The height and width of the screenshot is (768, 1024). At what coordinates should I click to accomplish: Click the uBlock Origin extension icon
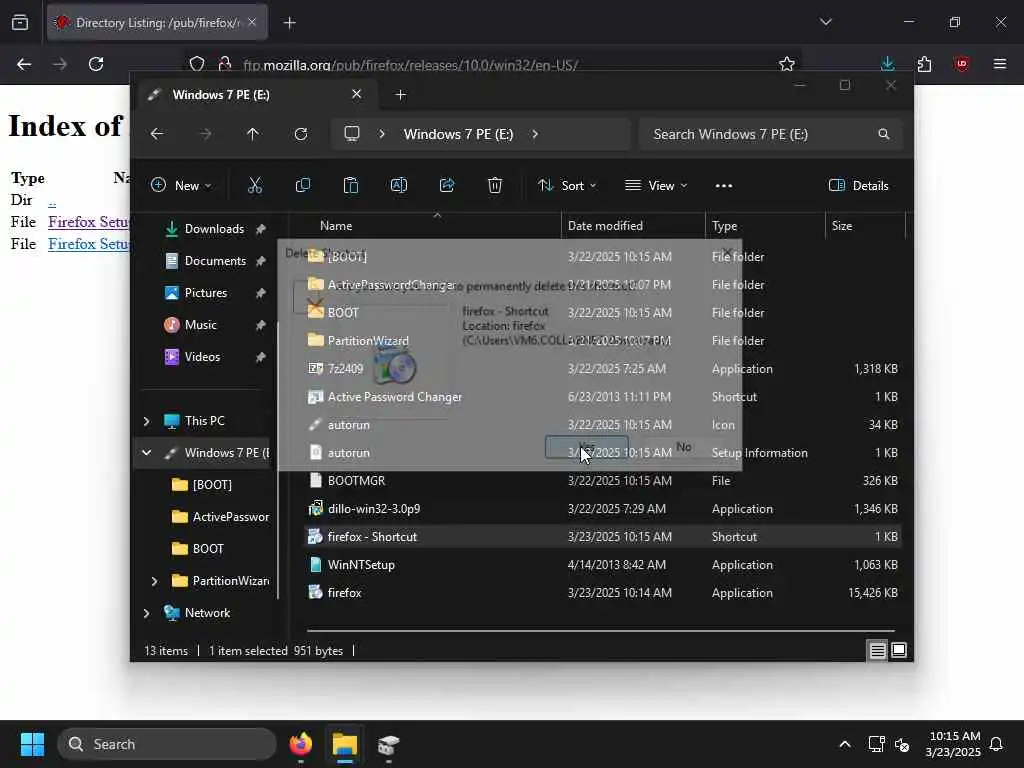[961, 64]
